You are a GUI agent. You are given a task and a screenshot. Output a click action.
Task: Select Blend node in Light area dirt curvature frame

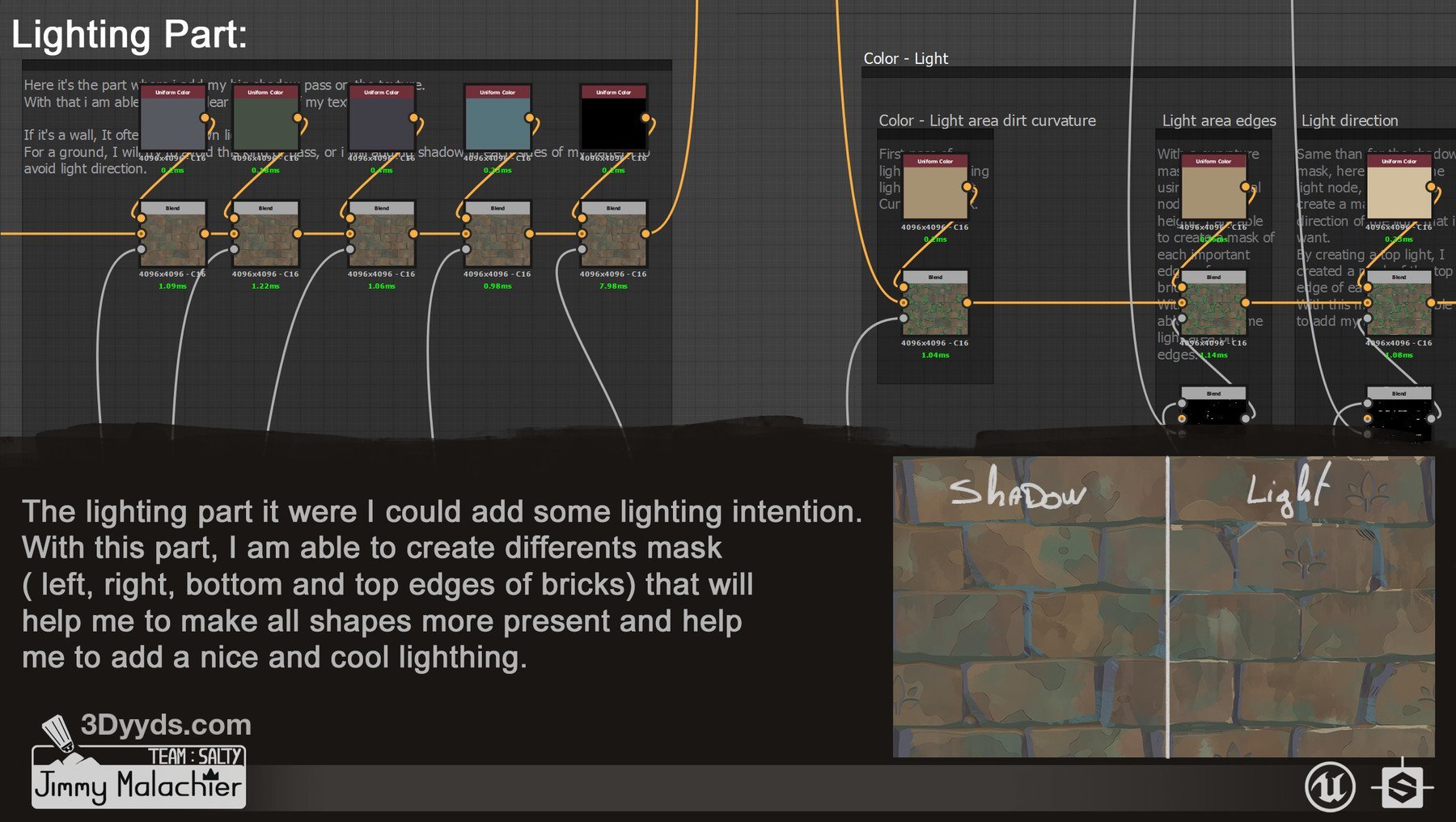935,306
